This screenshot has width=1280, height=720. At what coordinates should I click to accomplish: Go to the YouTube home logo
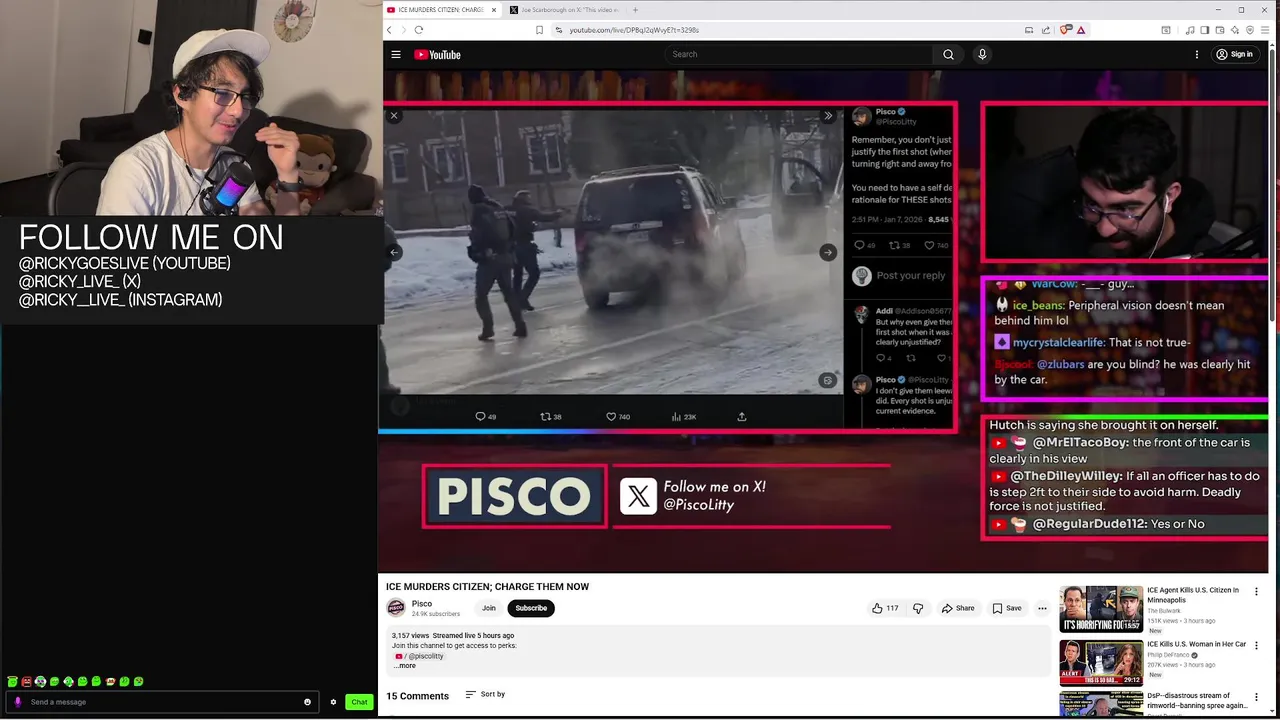tap(437, 54)
